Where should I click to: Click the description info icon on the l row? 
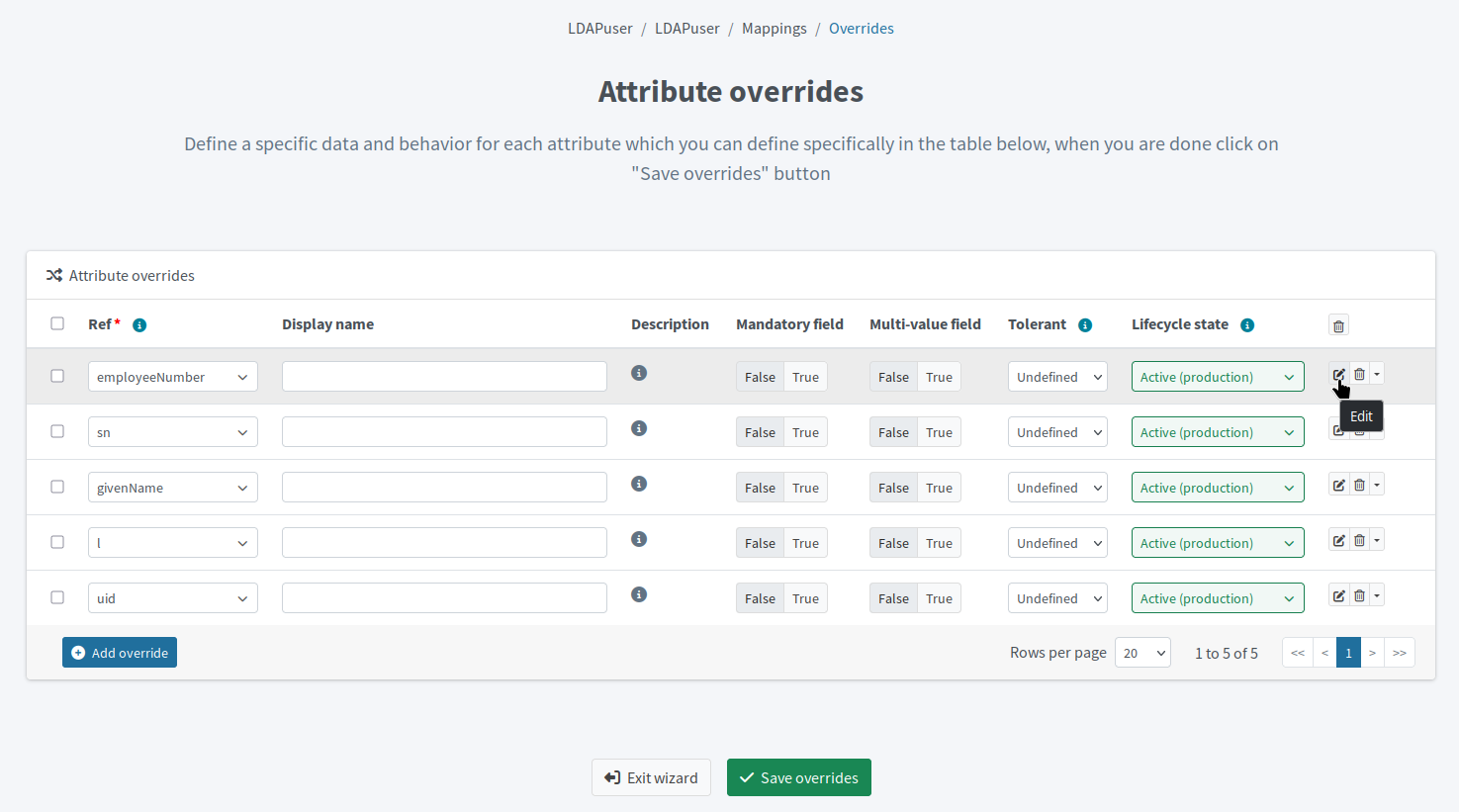(x=638, y=539)
